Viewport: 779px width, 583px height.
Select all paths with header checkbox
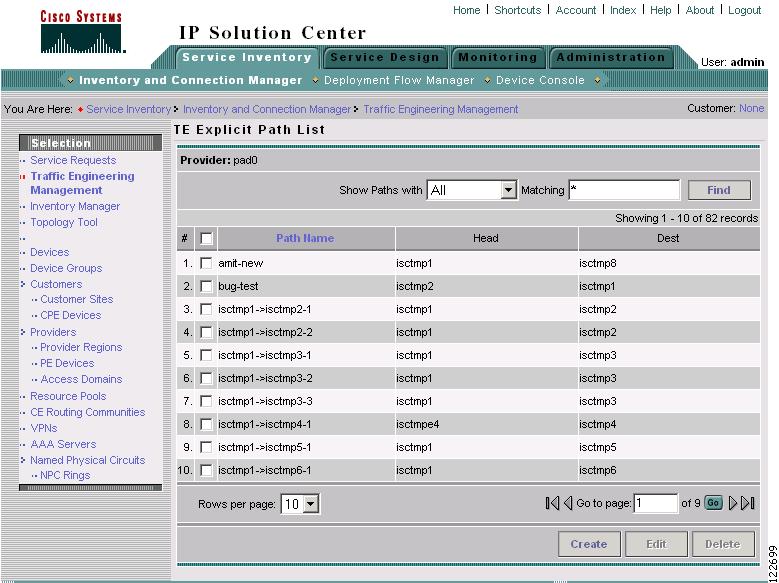[206, 239]
